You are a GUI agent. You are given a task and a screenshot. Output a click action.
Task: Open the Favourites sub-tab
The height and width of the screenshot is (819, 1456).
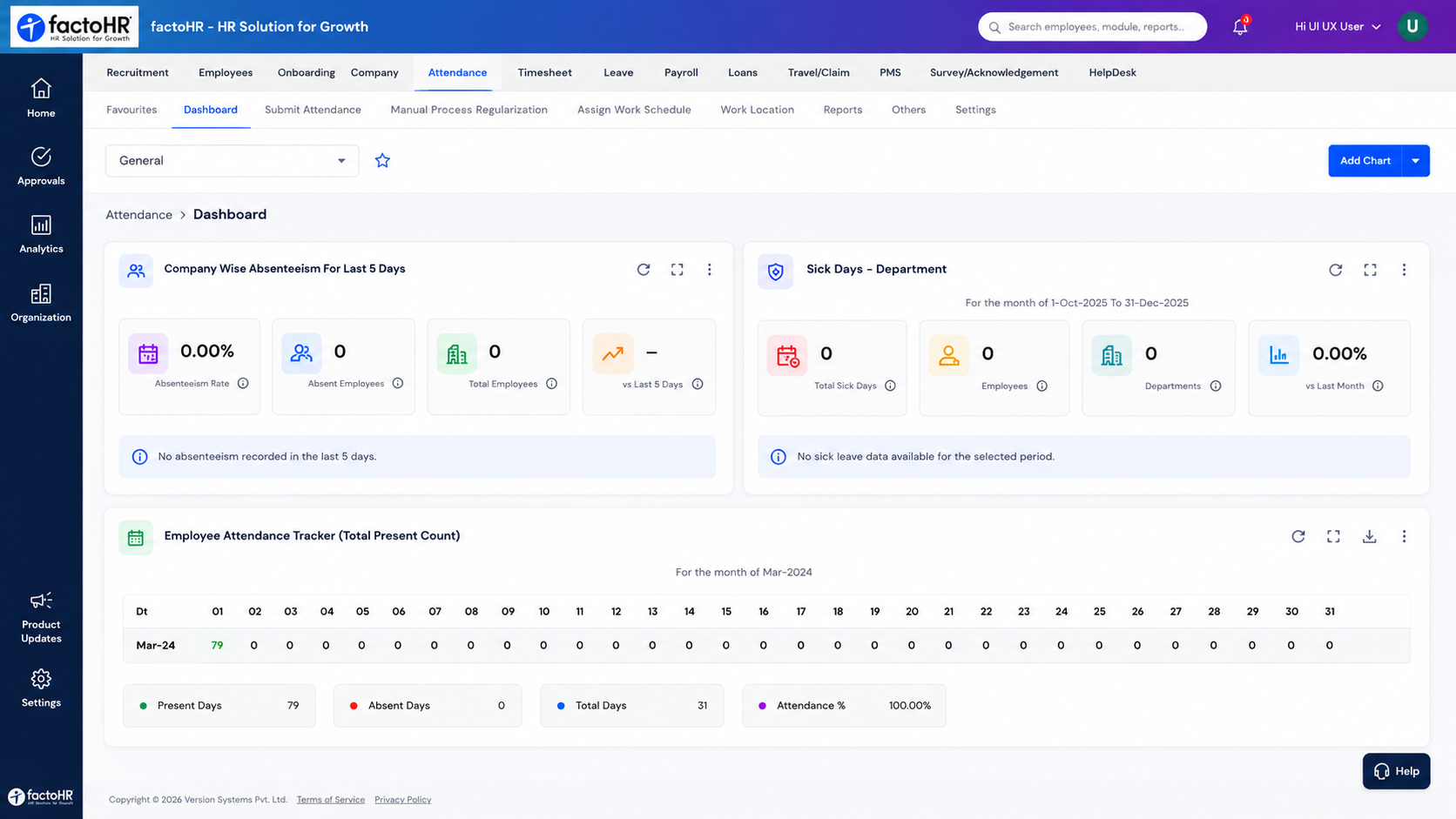pyautogui.click(x=131, y=110)
